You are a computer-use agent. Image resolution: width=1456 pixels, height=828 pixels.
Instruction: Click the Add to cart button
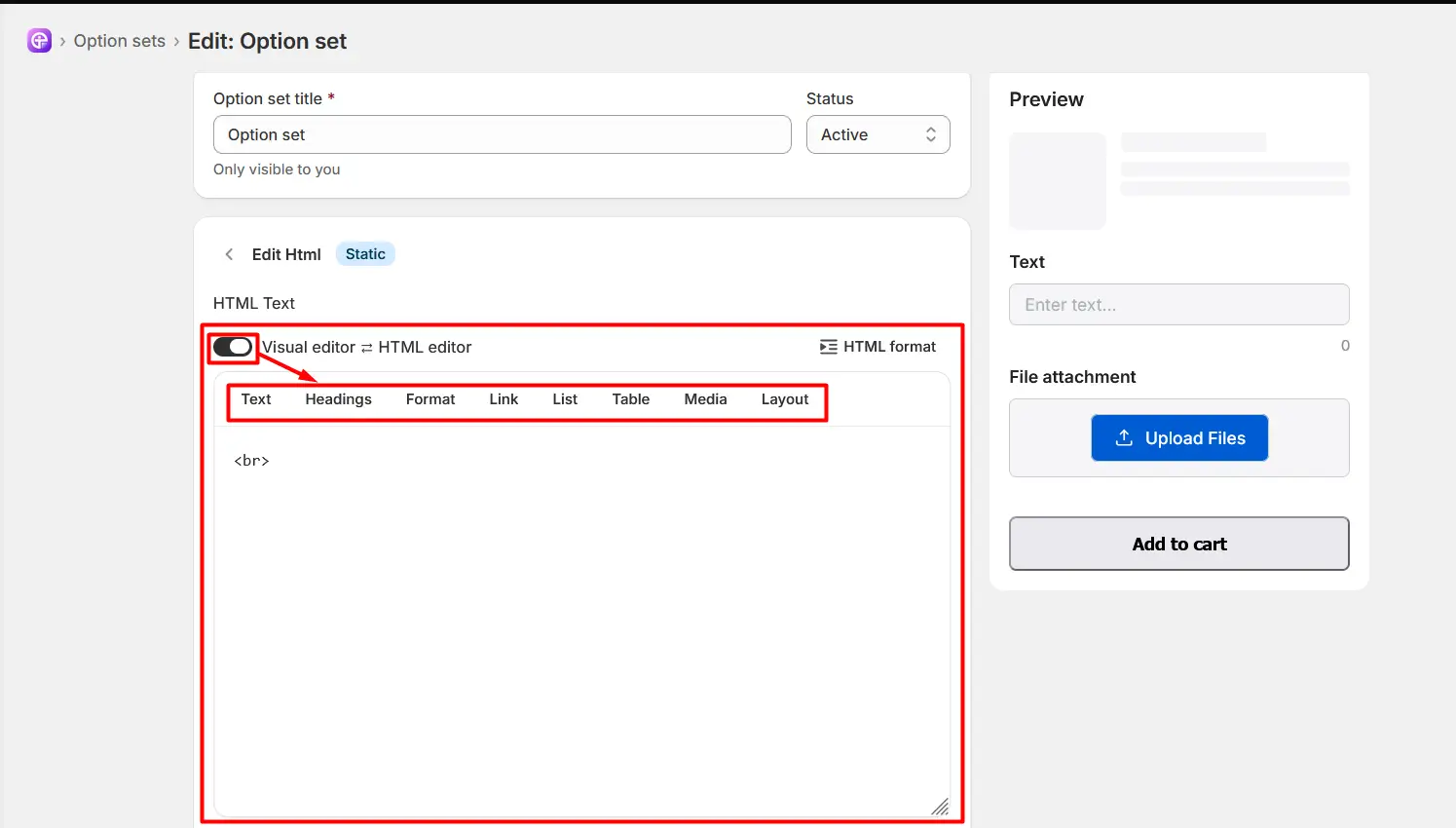[x=1179, y=544]
